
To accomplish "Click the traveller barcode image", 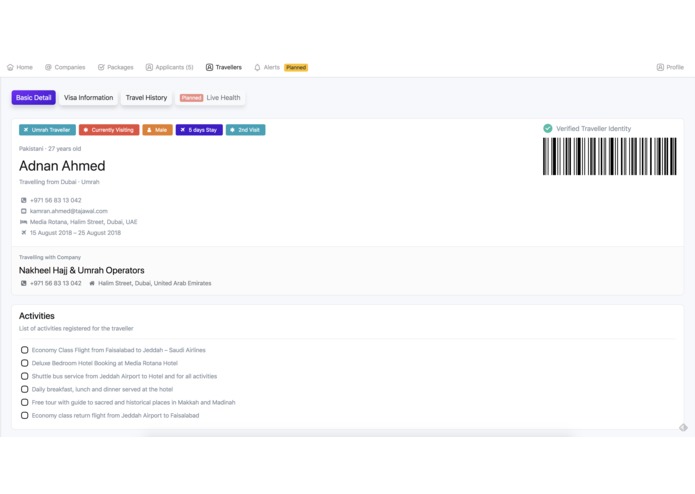I will pos(610,156).
